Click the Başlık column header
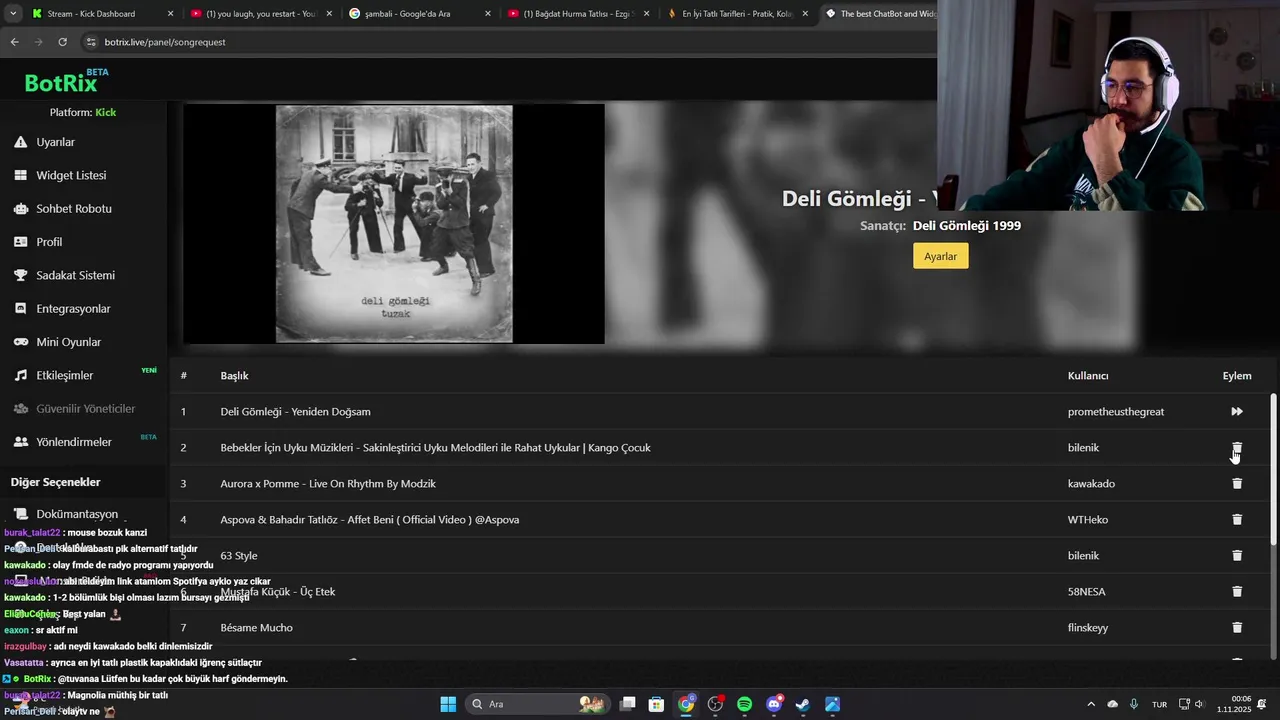Image resolution: width=1280 pixels, height=720 pixels. [234, 375]
